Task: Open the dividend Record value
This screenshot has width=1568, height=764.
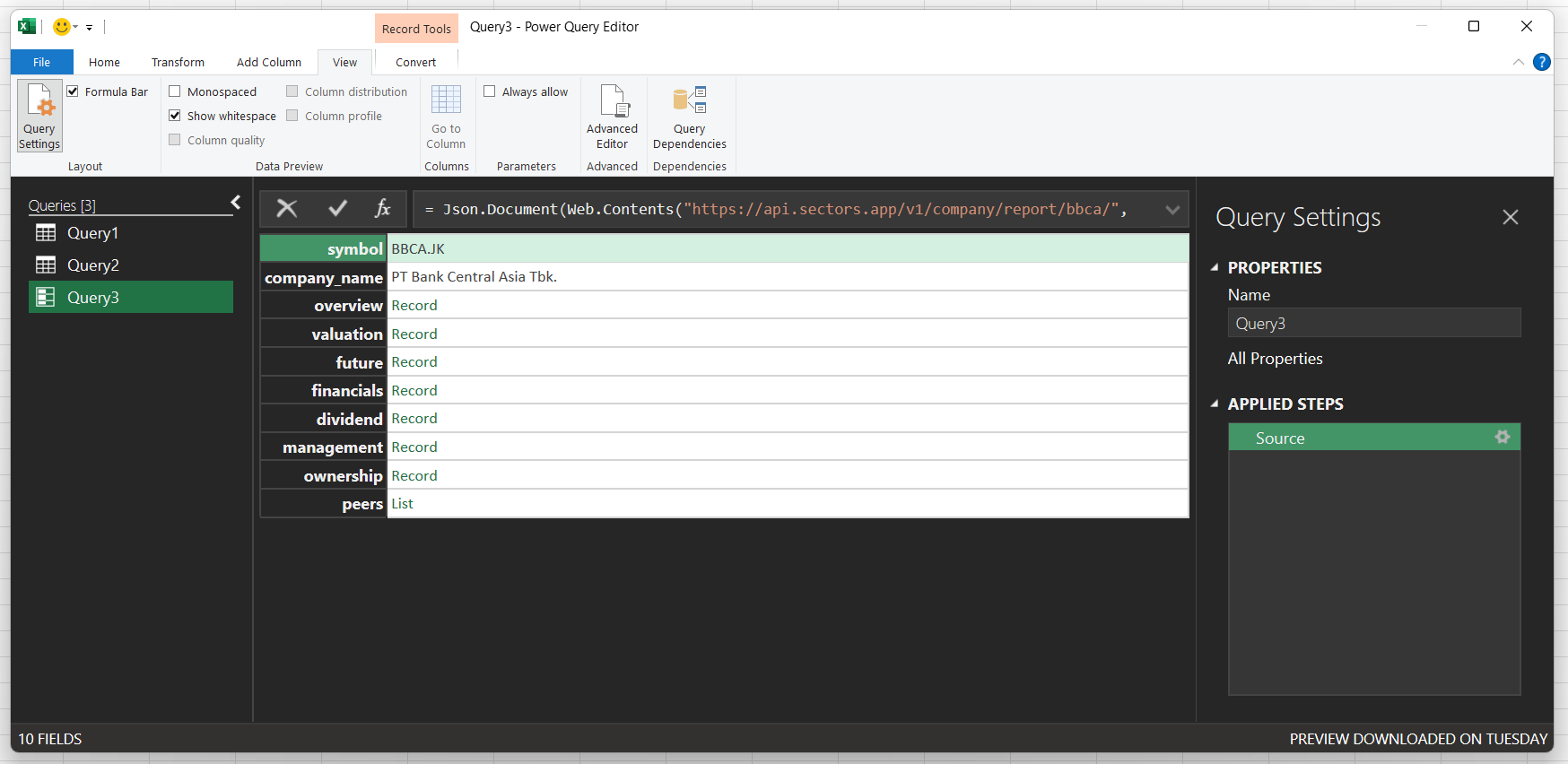Action: tap(414, 419)
